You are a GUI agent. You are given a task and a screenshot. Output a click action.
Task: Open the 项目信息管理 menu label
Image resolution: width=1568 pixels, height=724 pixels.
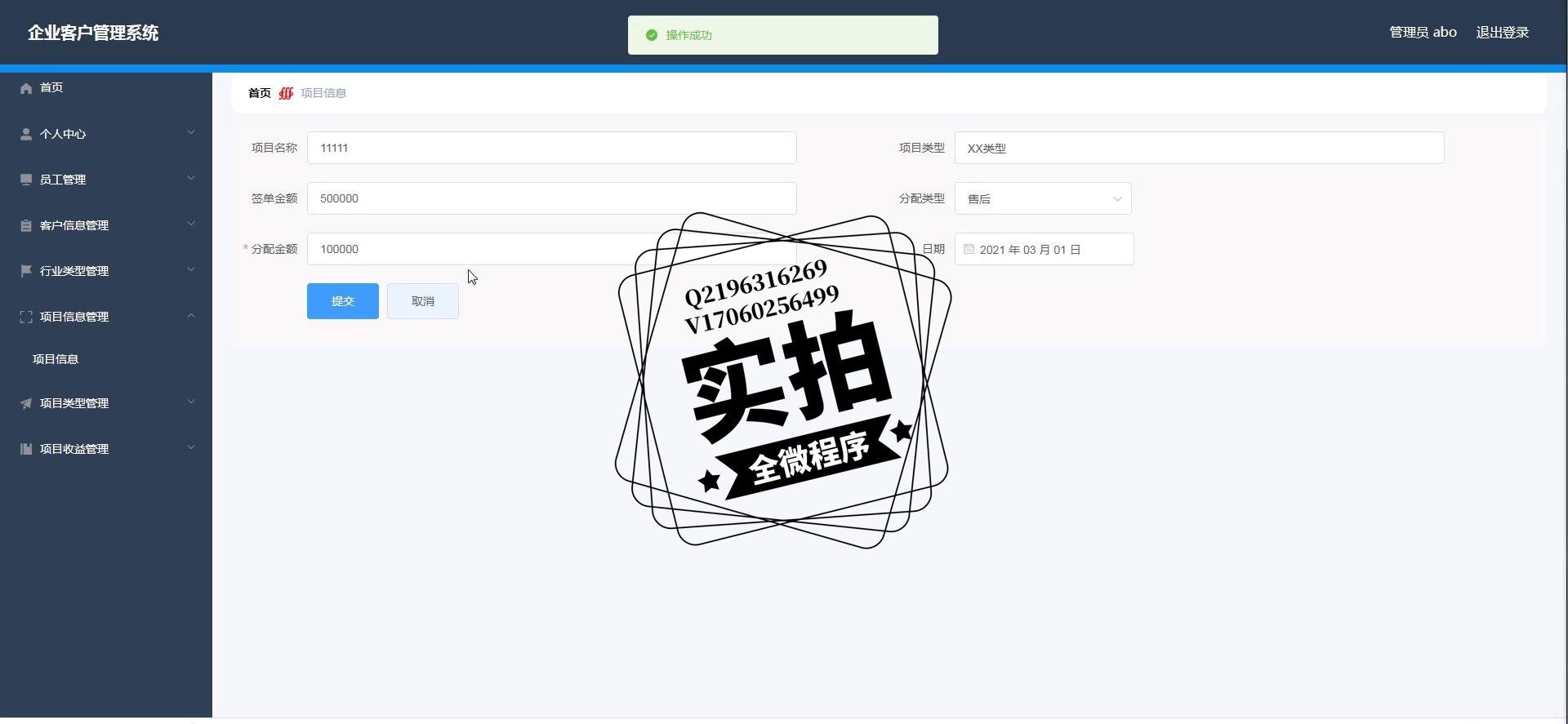click(74, 317)
